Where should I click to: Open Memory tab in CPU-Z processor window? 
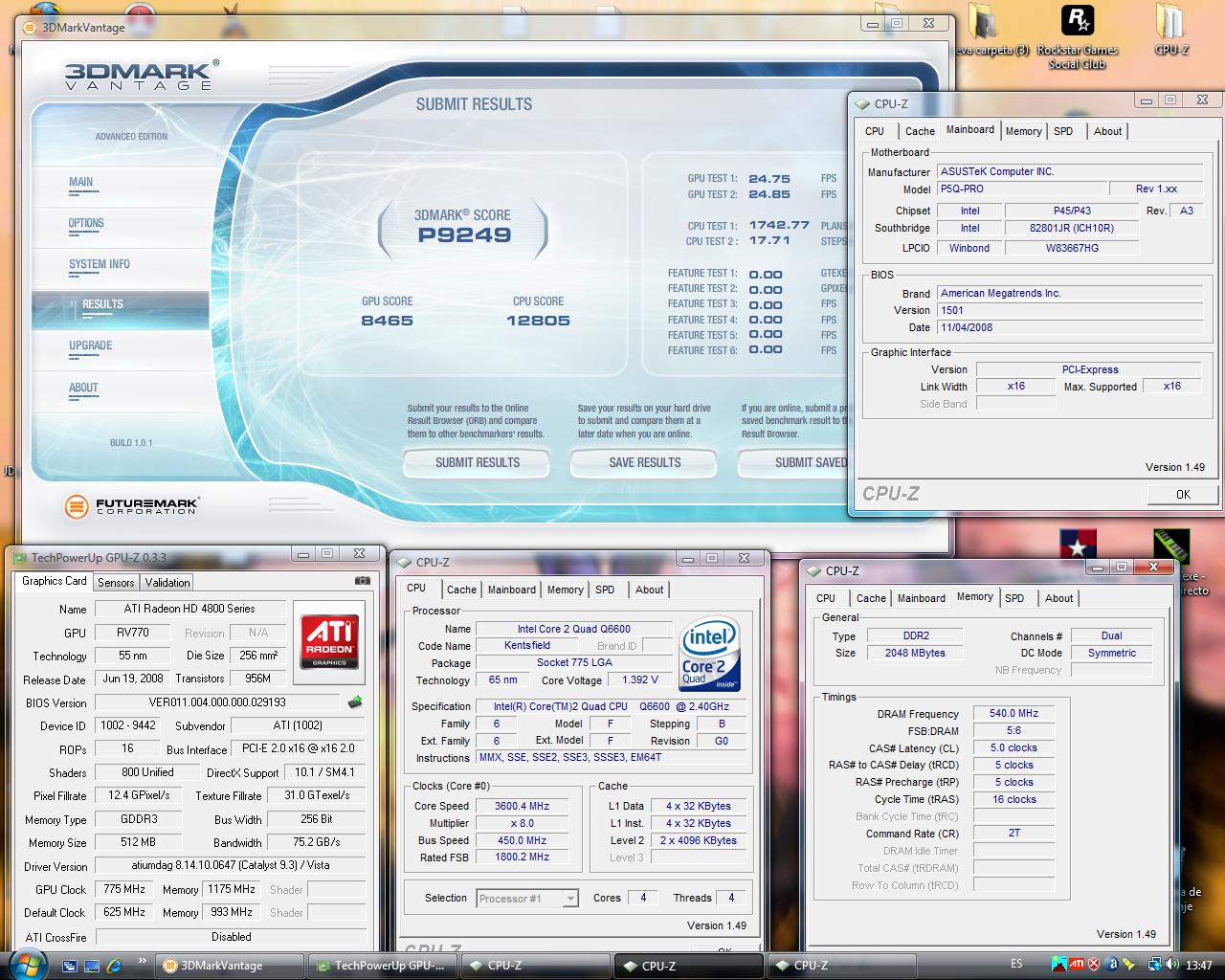pos(565,590)
